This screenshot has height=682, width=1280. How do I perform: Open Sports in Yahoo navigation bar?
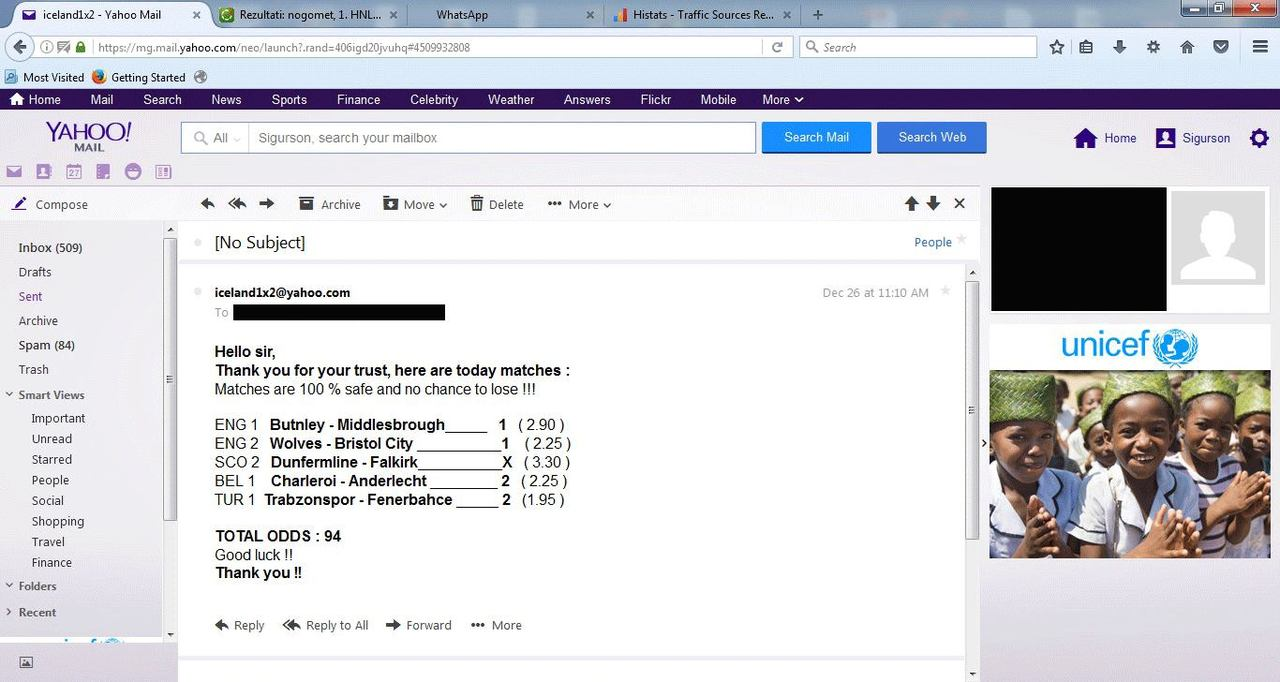(289, 100)
